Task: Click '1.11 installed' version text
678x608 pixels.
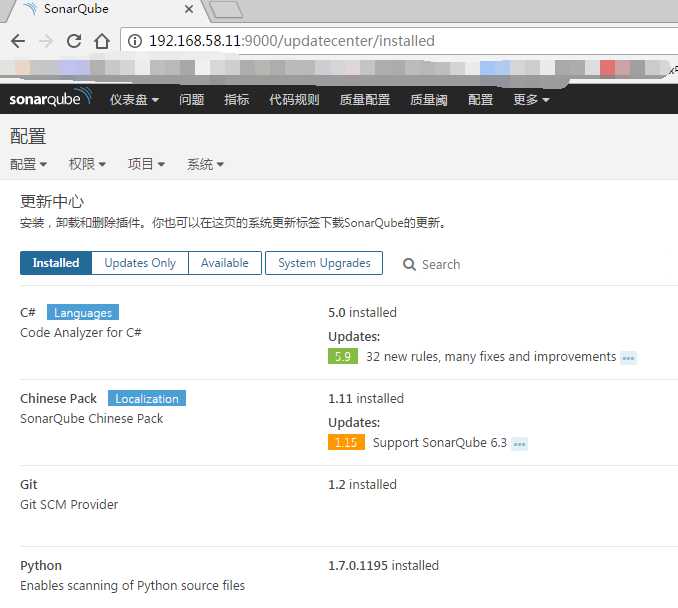Action: (x=366, y=398)
